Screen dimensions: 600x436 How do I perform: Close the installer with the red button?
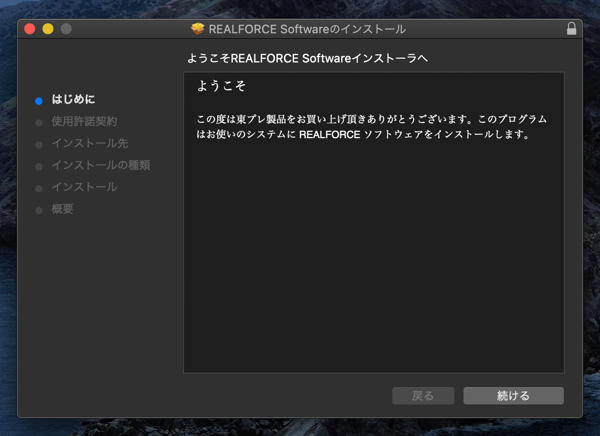pos(30,29)
